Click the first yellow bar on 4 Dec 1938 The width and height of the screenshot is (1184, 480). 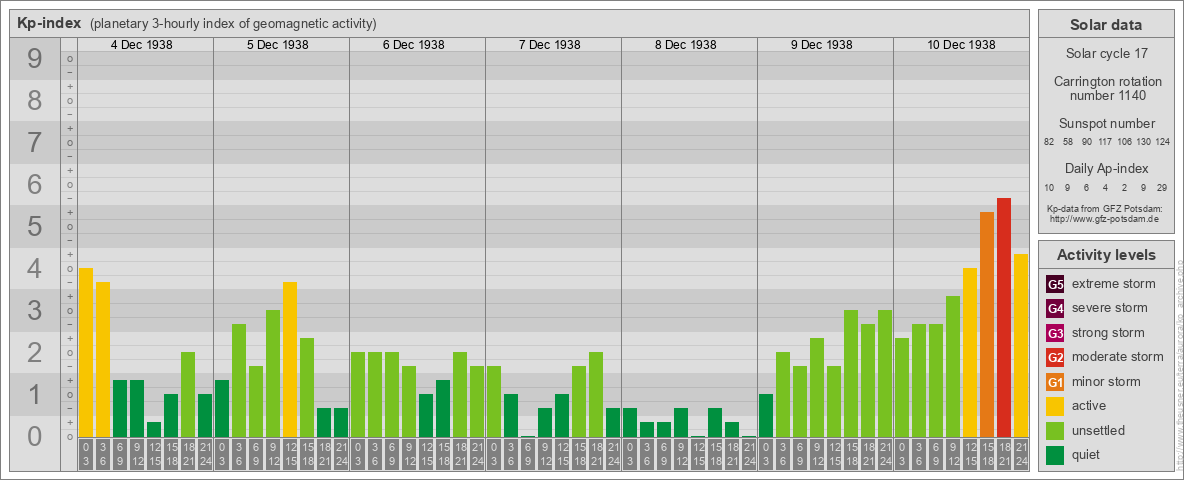(x=86, y=353)
